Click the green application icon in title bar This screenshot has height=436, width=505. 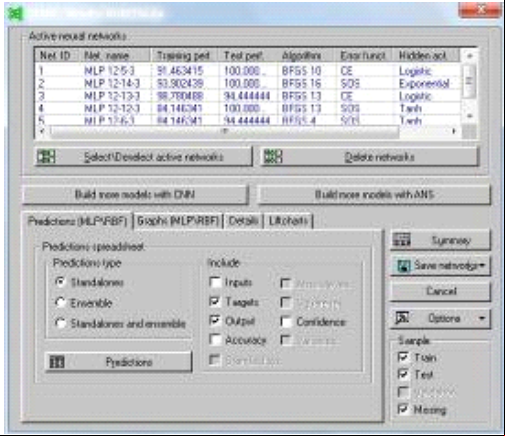click(15, 13)
